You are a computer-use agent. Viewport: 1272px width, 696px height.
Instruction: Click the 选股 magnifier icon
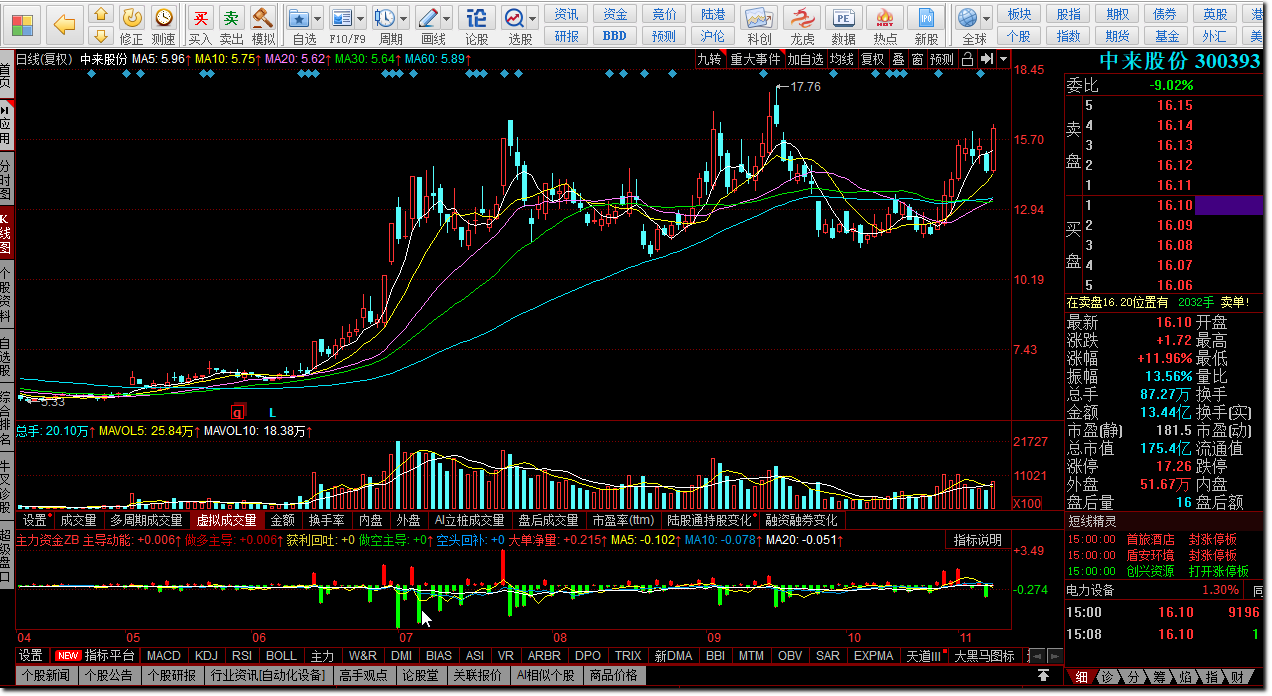[x=514, y=17]
